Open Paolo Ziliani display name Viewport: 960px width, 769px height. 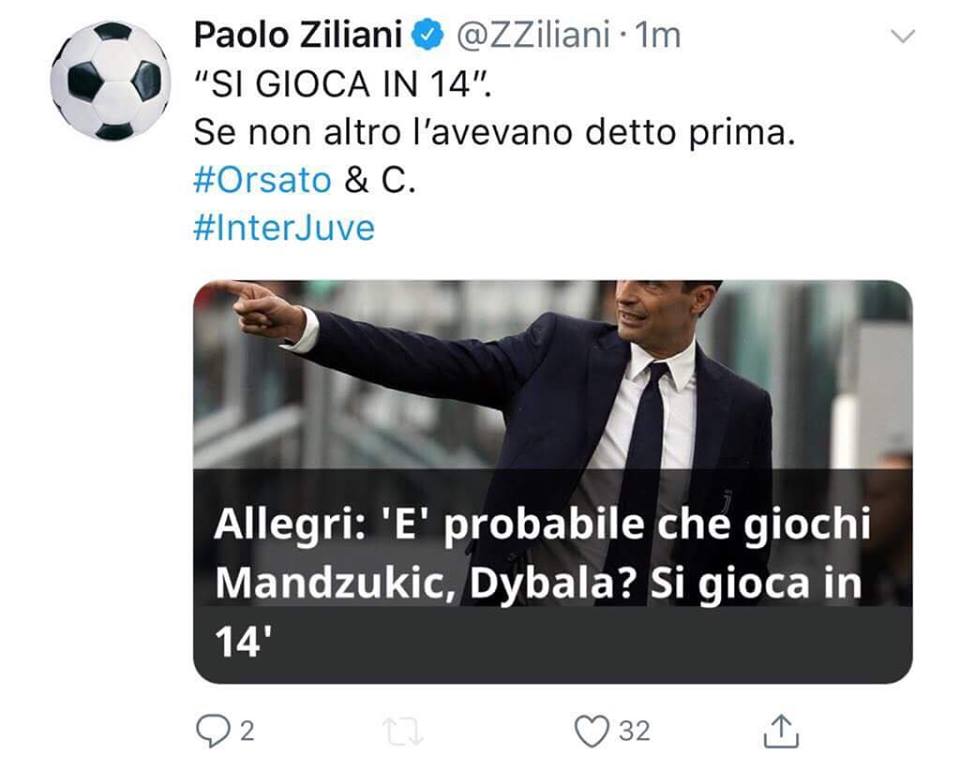(298, 35)
